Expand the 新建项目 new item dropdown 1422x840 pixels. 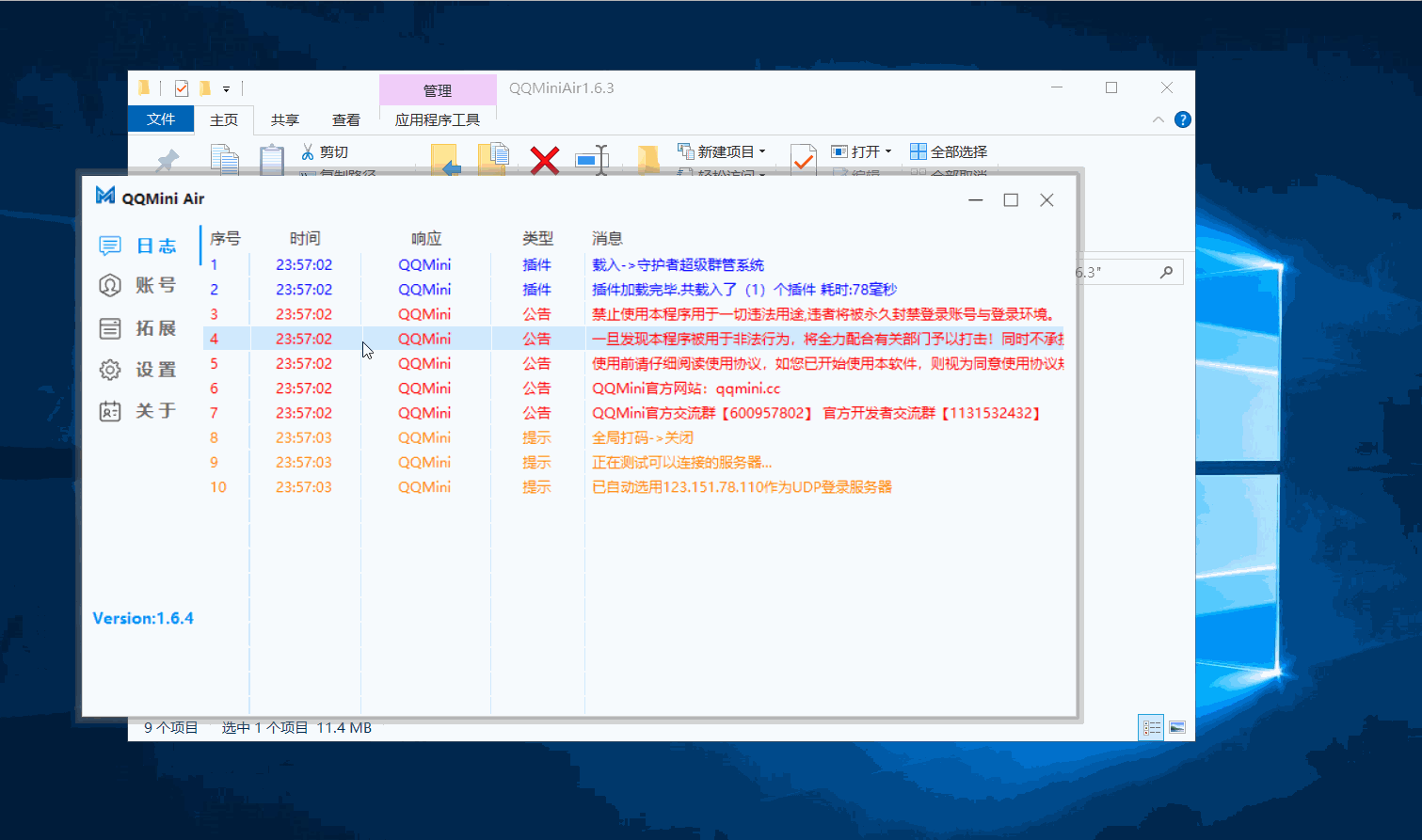[762, 151]
